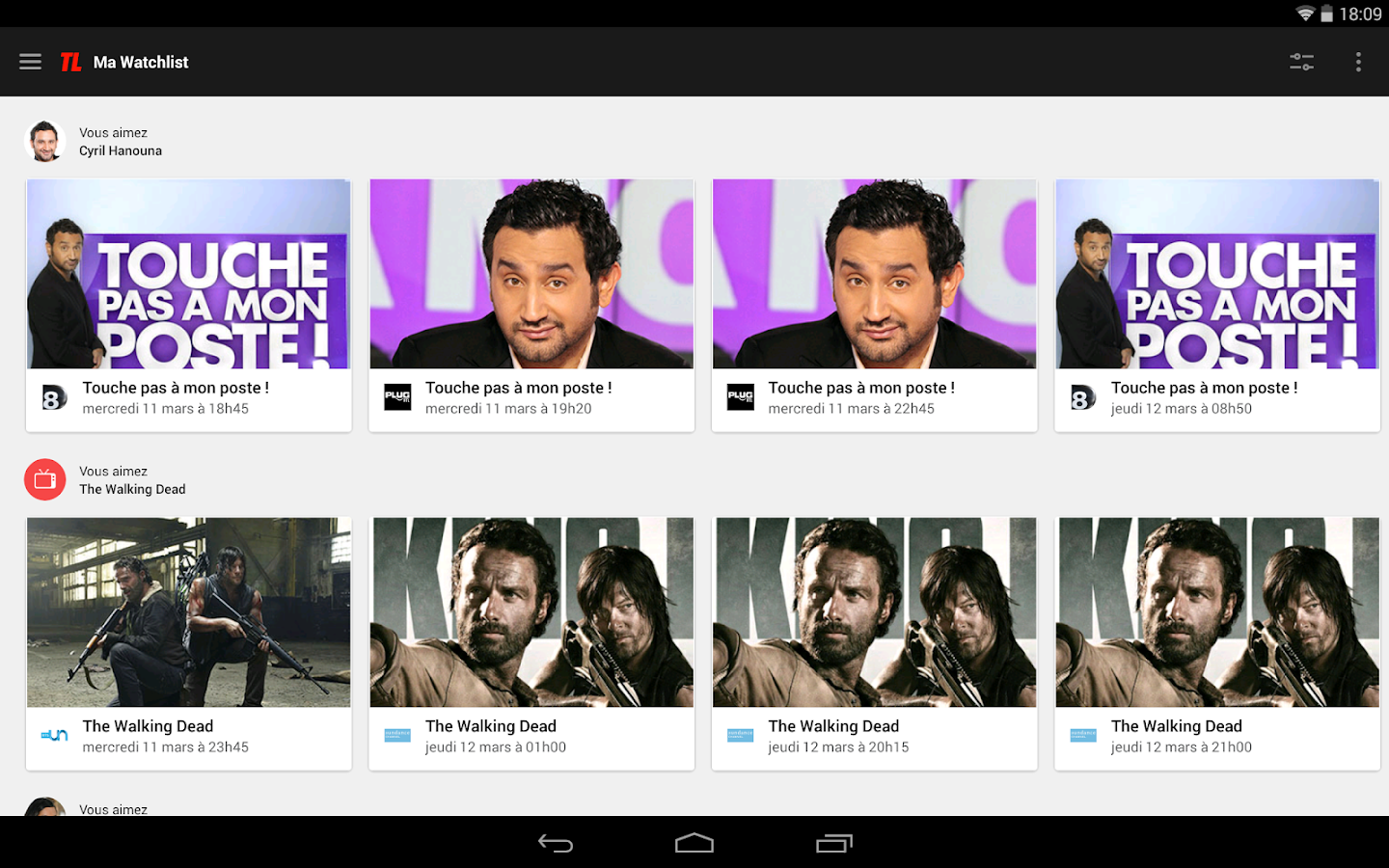Tap Vous aimez label above Cyril Hanouna
The image size is (1389, 868).
113,133
